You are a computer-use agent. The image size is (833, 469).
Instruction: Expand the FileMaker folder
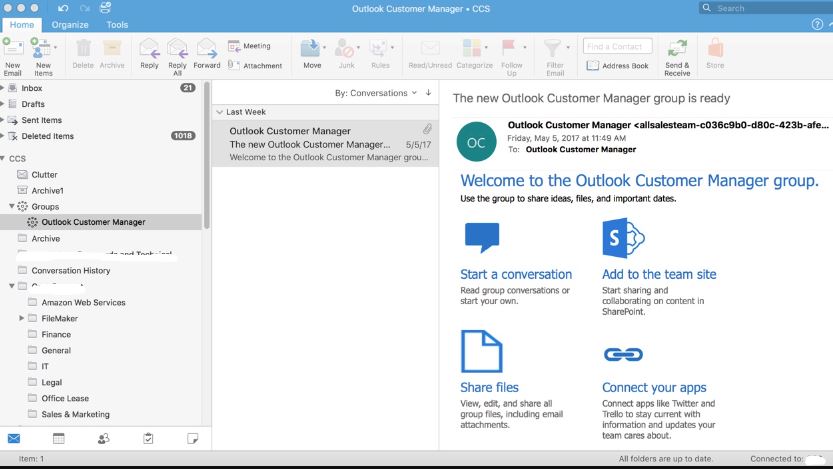pos(22,318)
